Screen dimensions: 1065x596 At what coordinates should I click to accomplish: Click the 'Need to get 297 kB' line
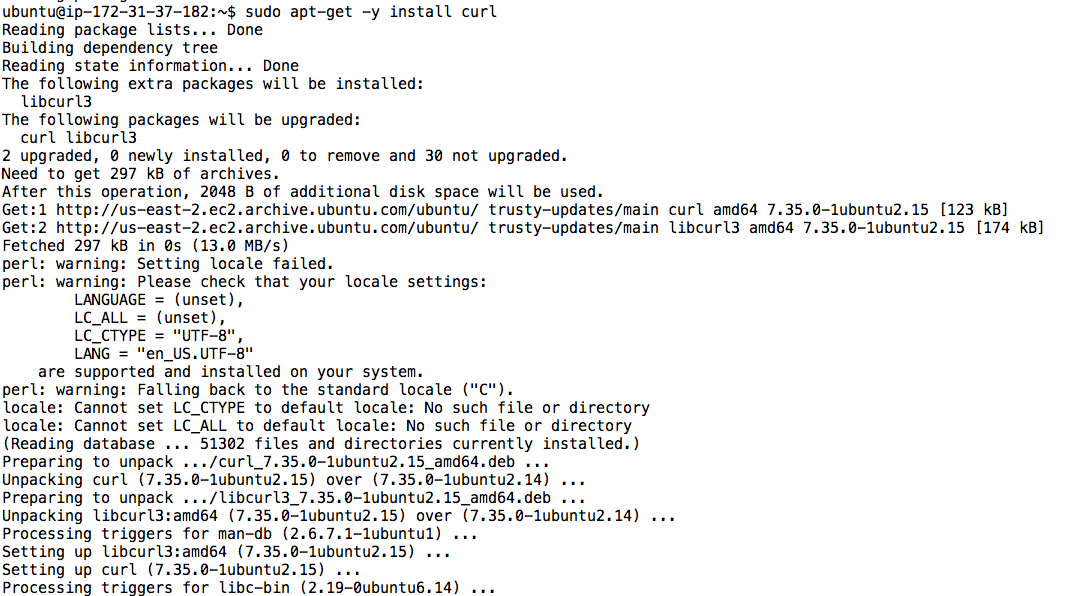[141, 174]
